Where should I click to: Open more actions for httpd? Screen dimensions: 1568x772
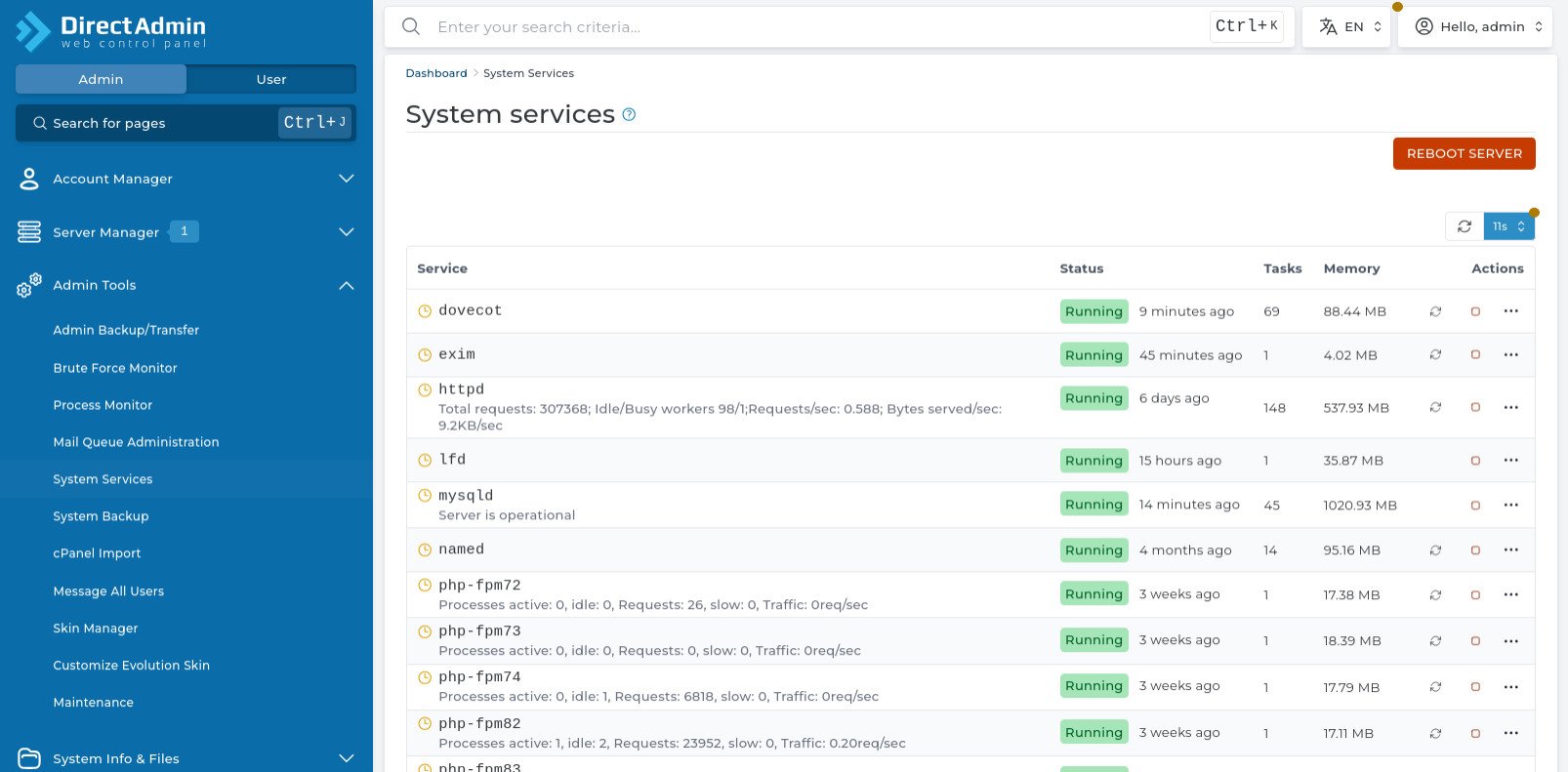1511,407
